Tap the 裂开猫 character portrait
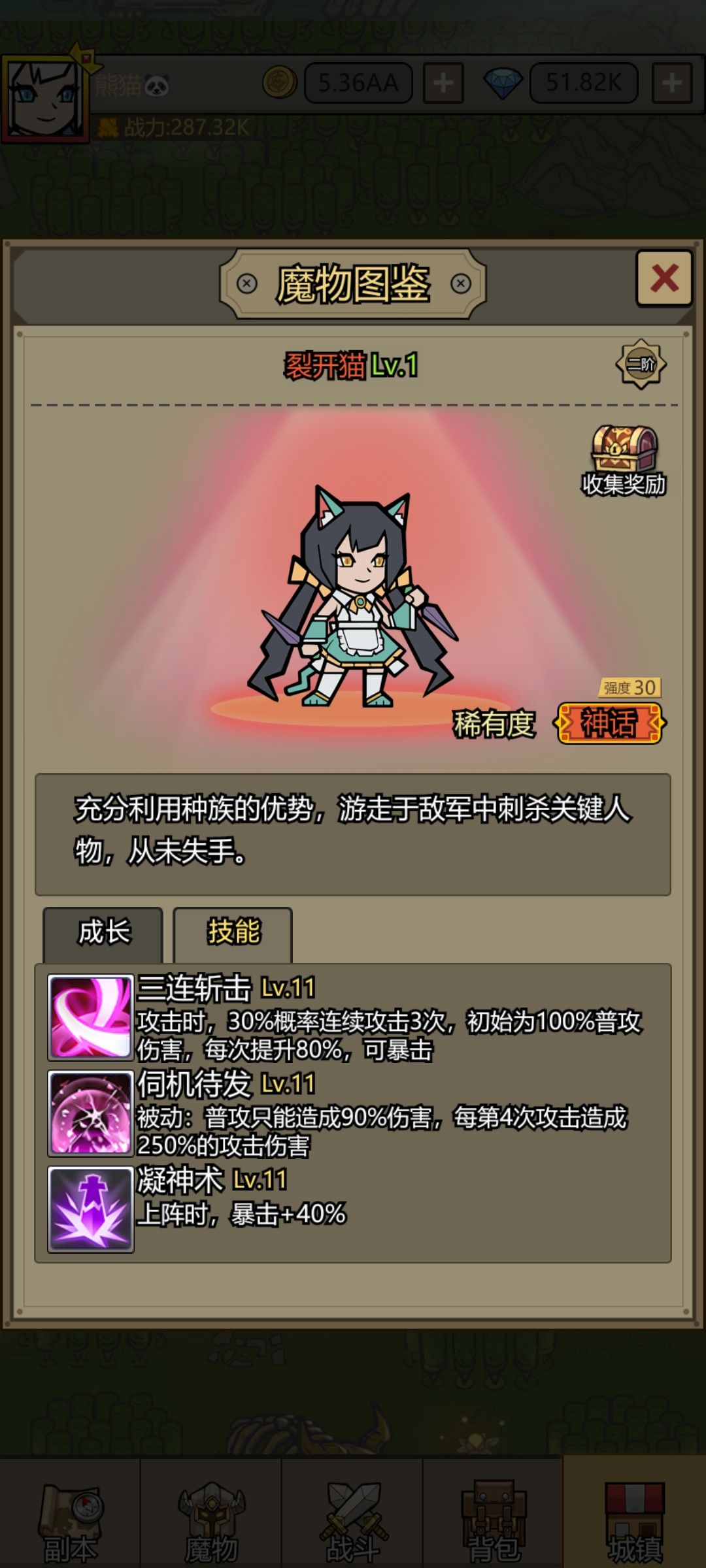 [x=353, y=596]
